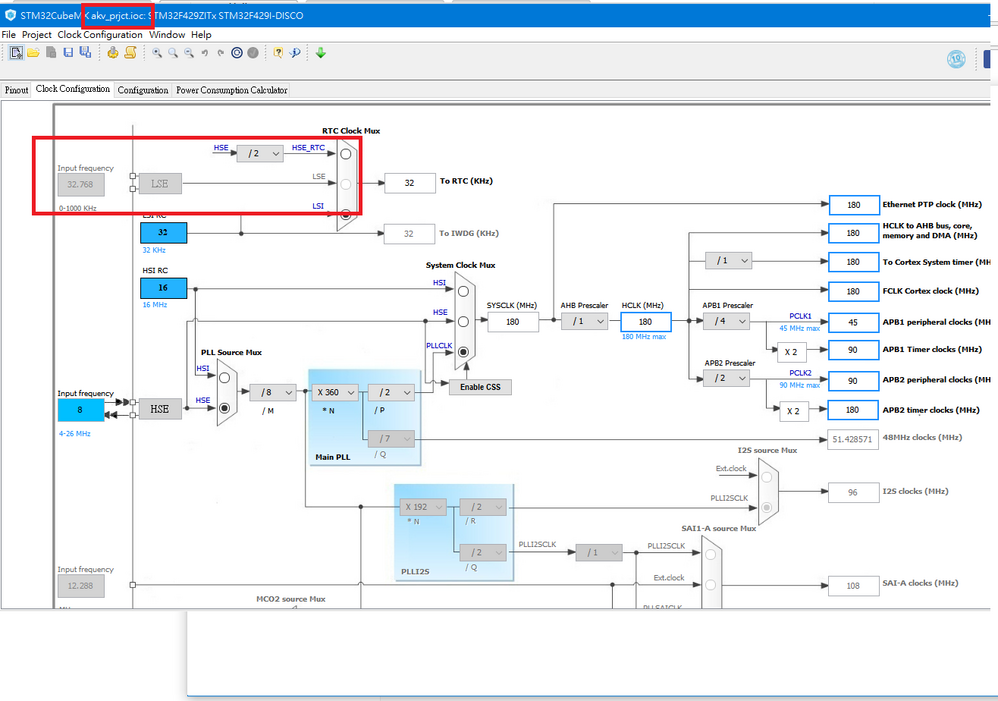This screenshot has height=701, width=998.
Task: Zoom in on the clock diagram
Action: [157, 53]
